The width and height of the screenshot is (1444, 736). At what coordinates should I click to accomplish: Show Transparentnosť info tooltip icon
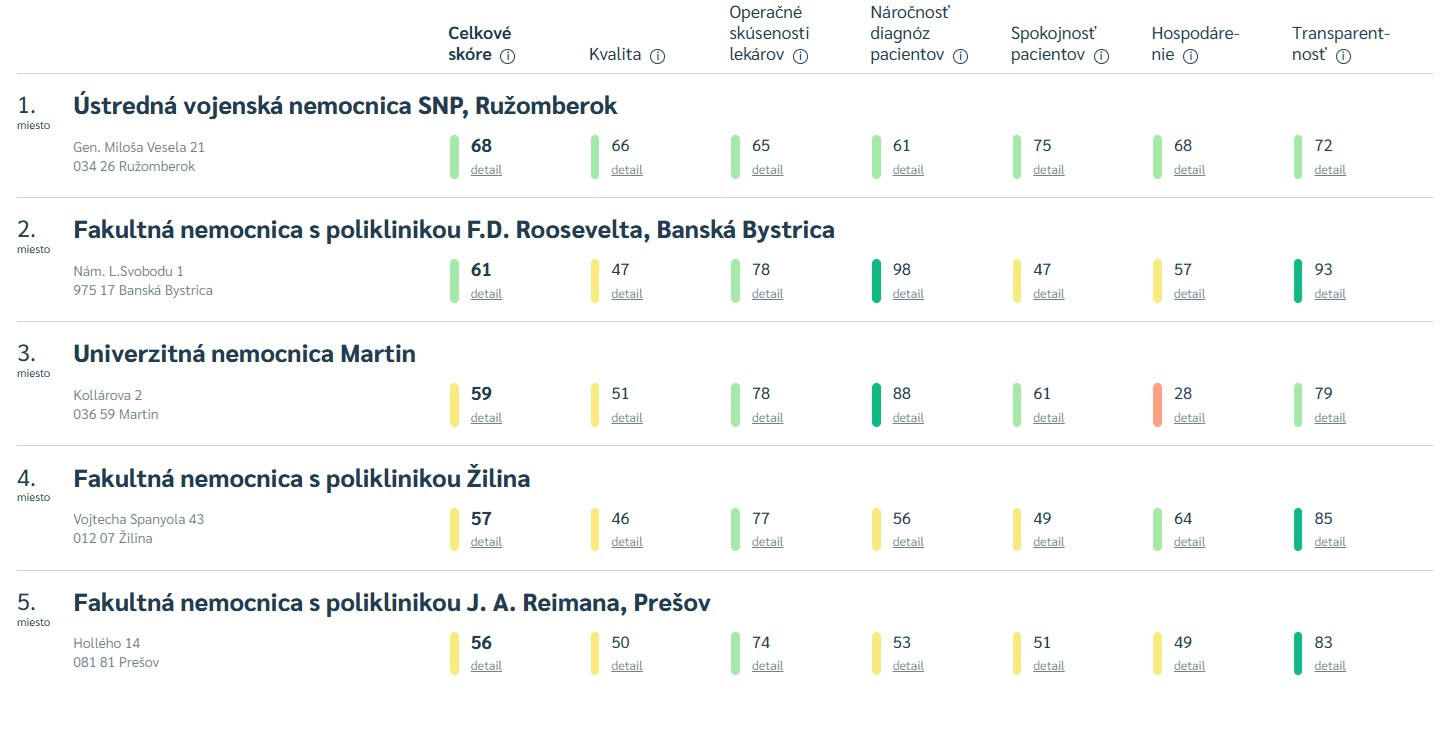coord(1343,56)
